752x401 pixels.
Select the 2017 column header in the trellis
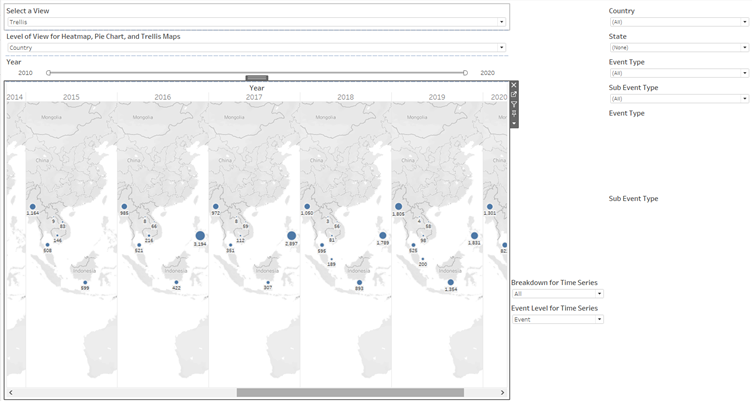tap(254, 97)
